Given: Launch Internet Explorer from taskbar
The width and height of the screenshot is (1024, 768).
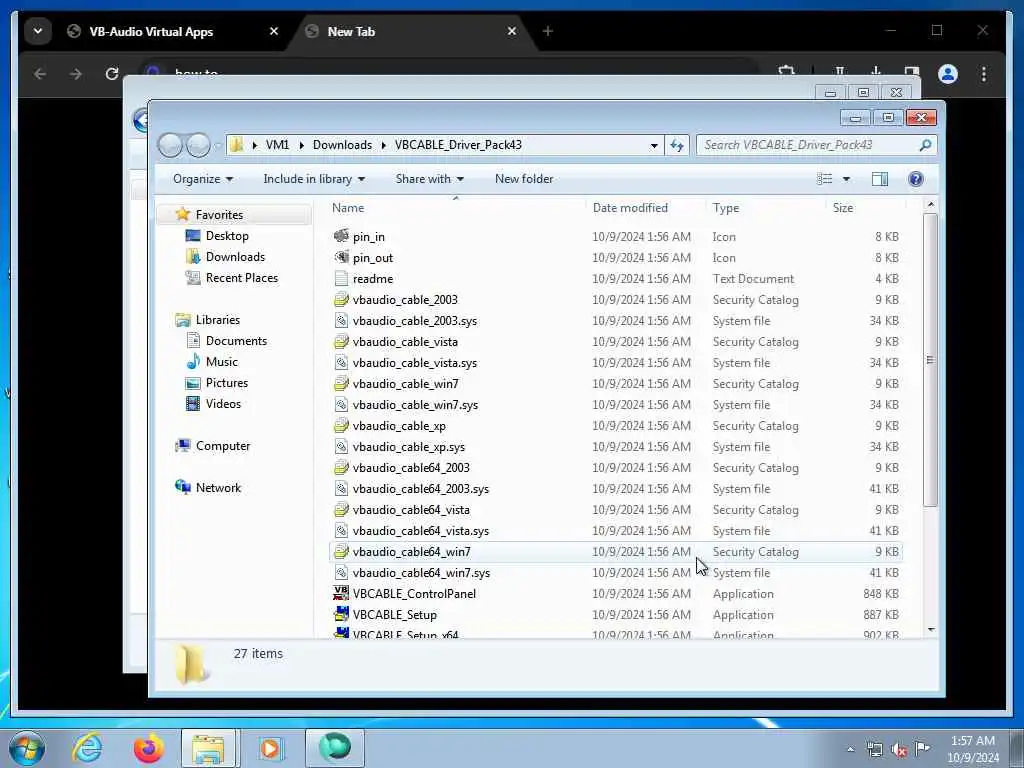Looking at the screenshot, I should (86, 748).
